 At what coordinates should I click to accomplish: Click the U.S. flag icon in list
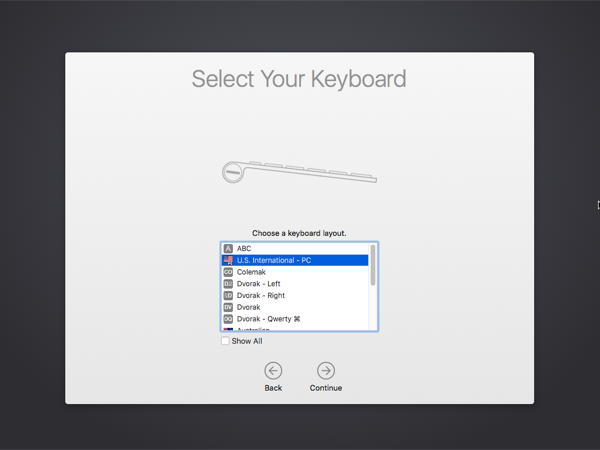tap(228, 260)
